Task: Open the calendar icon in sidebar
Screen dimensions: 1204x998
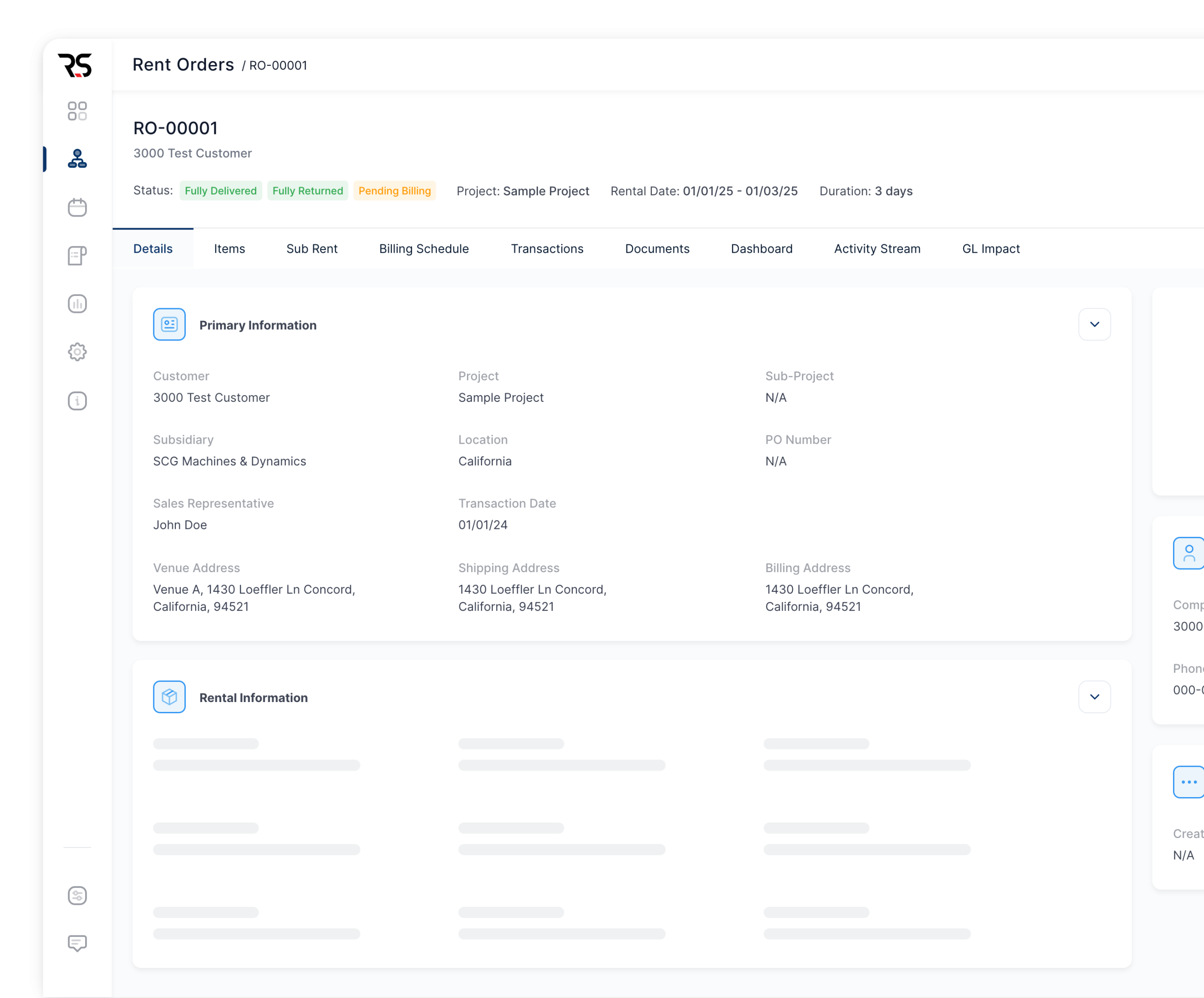Action: coord(78,207)
